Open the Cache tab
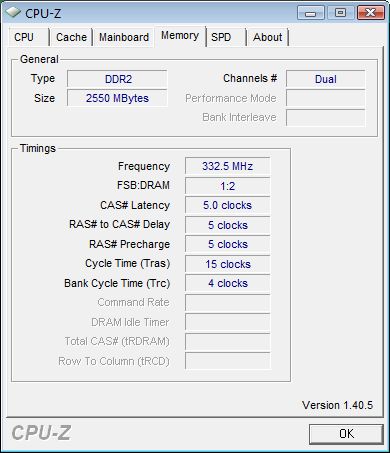The width and height of the screenshot is (390, 453). 71,37
